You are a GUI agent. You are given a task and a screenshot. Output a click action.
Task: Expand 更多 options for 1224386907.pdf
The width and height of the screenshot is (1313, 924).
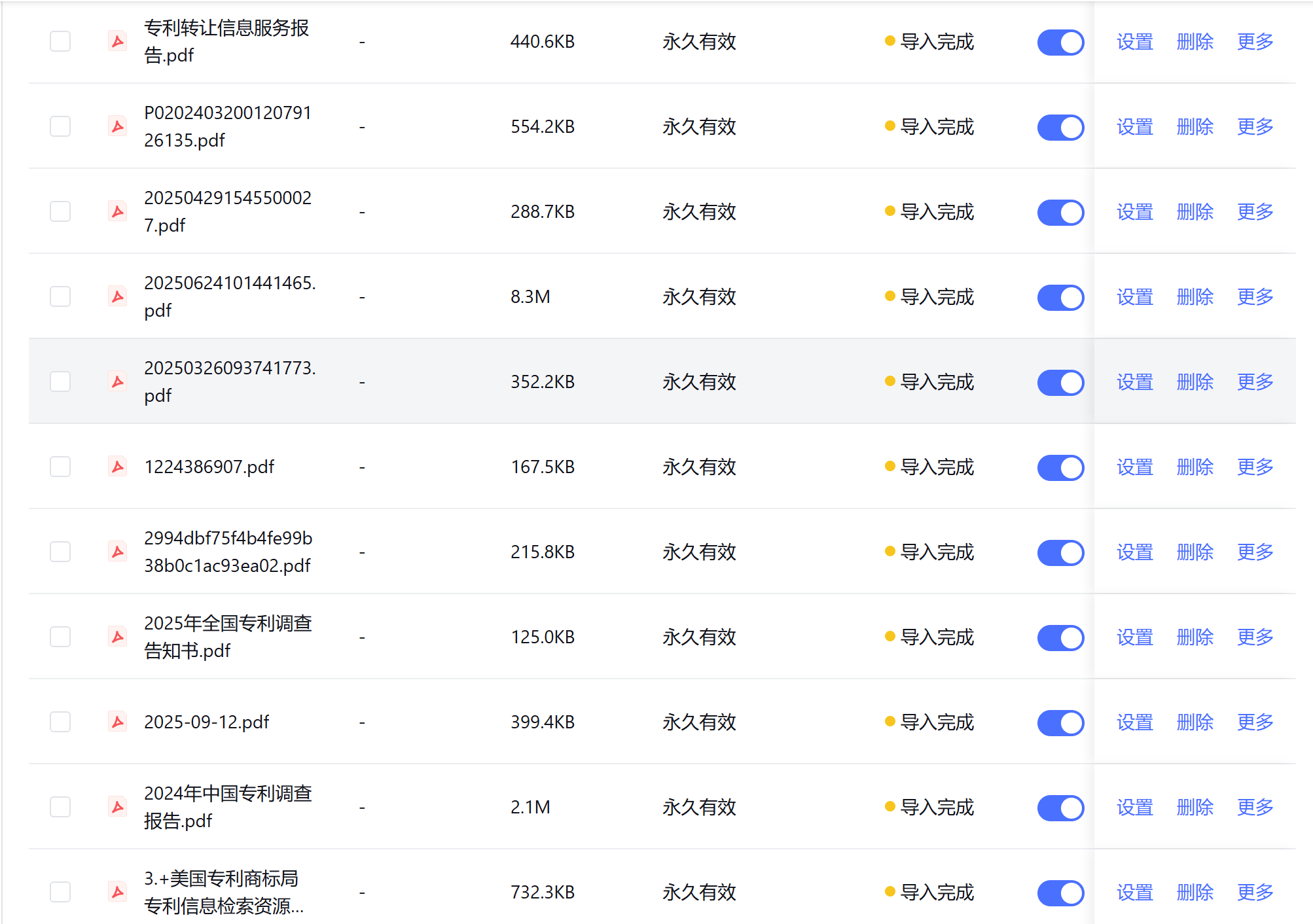click(x=1255, y=467)
